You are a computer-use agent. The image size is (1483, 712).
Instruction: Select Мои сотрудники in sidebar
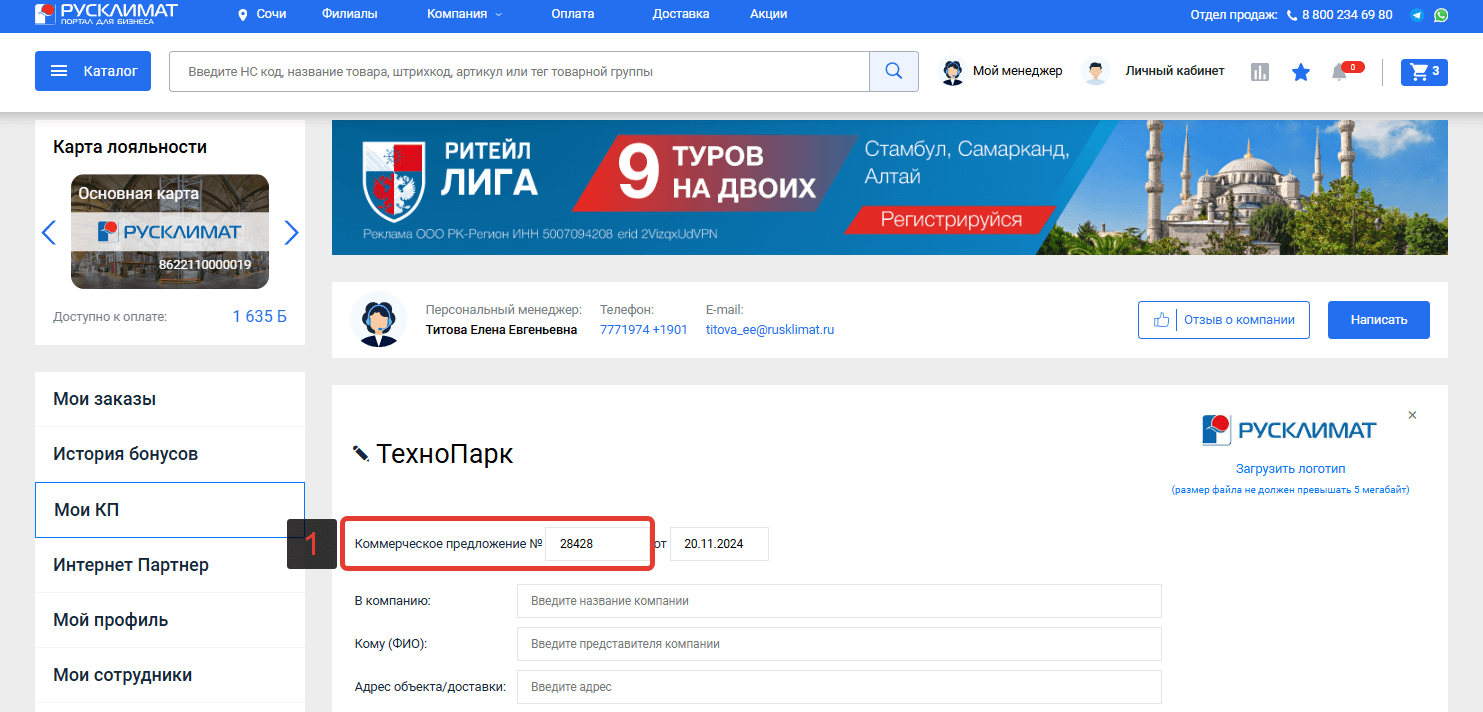(x=170, y=675)
